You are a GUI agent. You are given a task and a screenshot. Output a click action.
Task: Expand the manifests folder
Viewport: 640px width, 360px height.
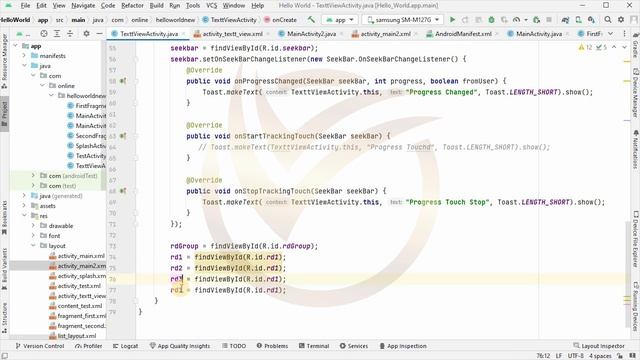pyautogui.click(x=24, y=56)
